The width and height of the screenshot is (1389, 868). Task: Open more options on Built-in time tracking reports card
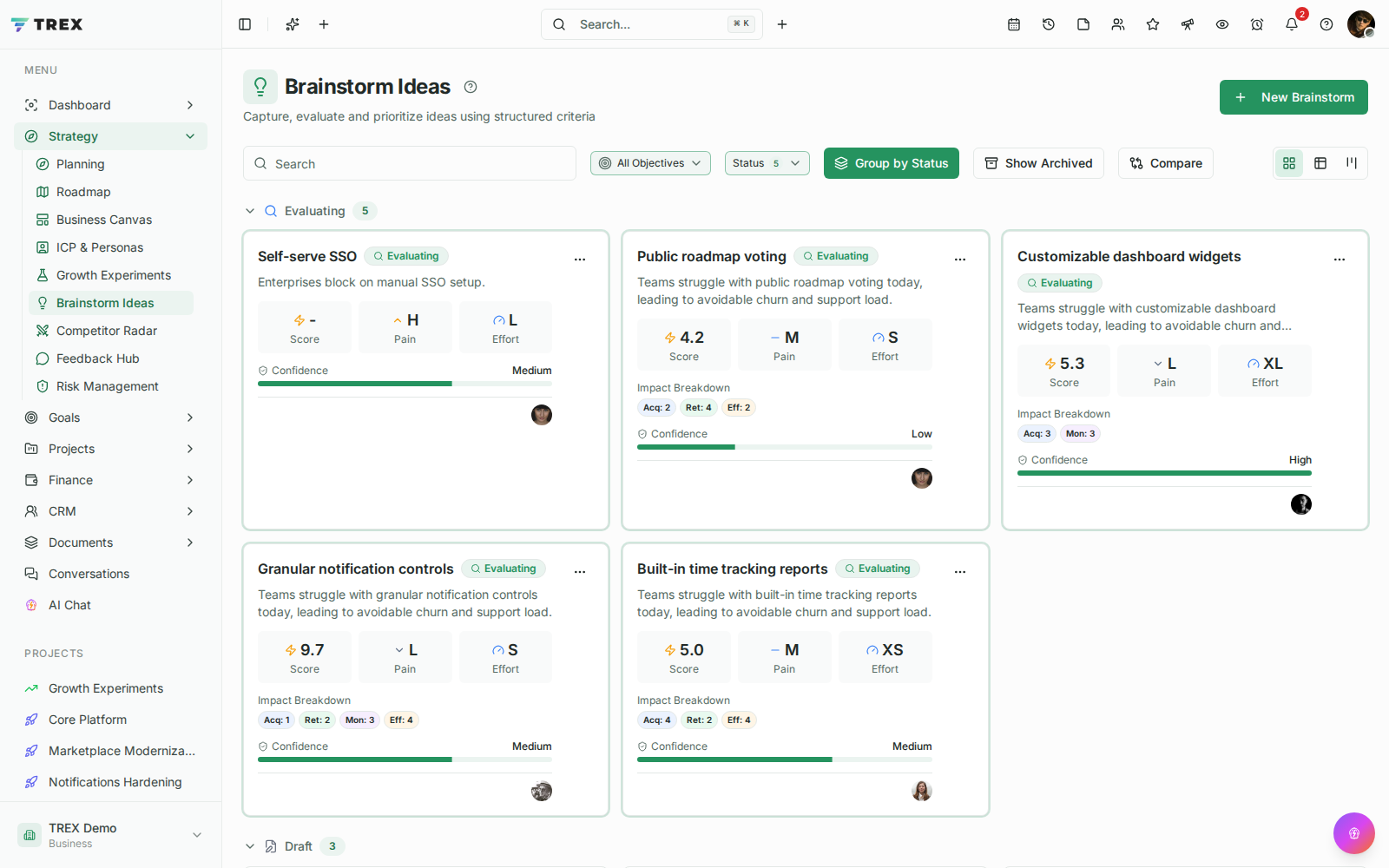(x=960, y=571)
